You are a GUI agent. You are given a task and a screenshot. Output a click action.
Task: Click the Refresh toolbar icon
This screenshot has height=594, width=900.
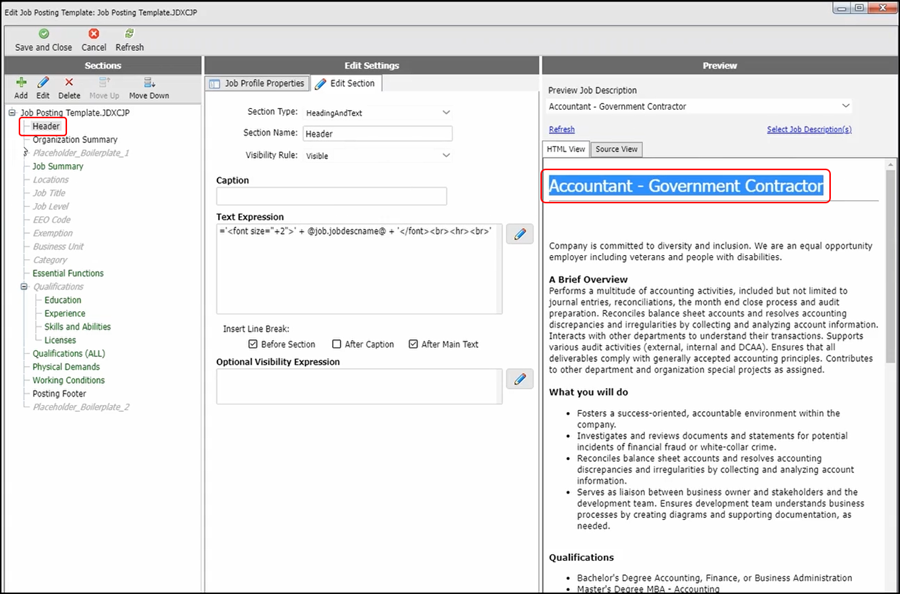click(129, 34)
